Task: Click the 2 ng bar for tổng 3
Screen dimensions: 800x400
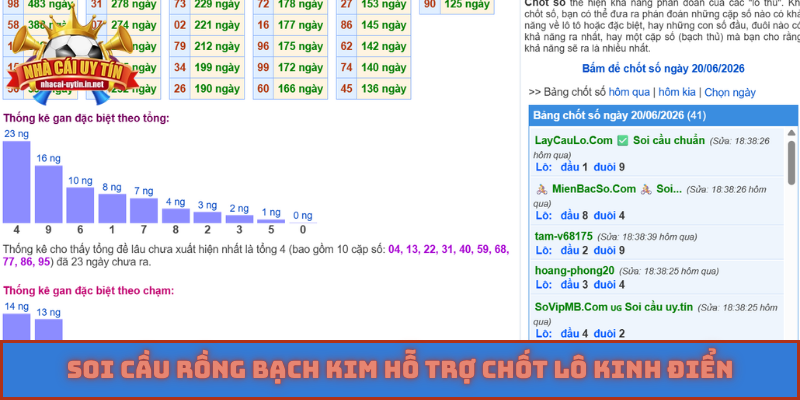Action: (x=239, y=219)
